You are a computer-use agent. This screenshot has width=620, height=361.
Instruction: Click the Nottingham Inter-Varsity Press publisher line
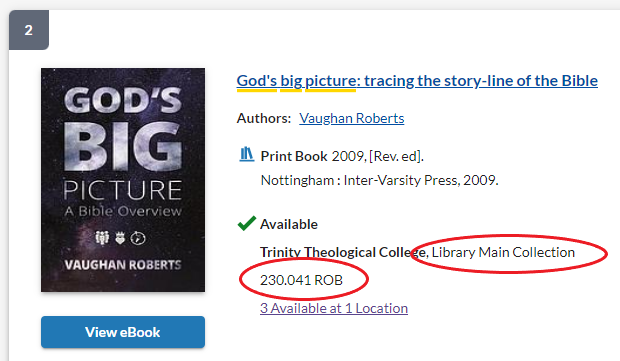pyautogui.click(x=380, y=180)
